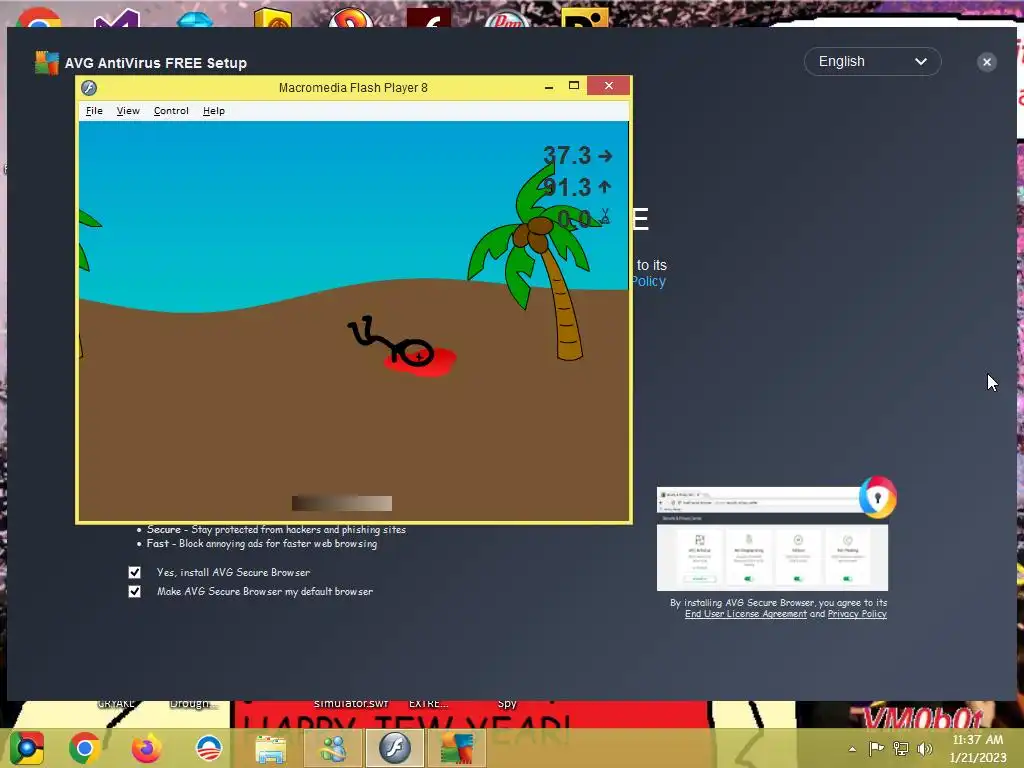The width and height of the screenshot is (1024, 768).
Task: Open the Privacy Policy link under thumbnail
Action: [x=857, y=614]
